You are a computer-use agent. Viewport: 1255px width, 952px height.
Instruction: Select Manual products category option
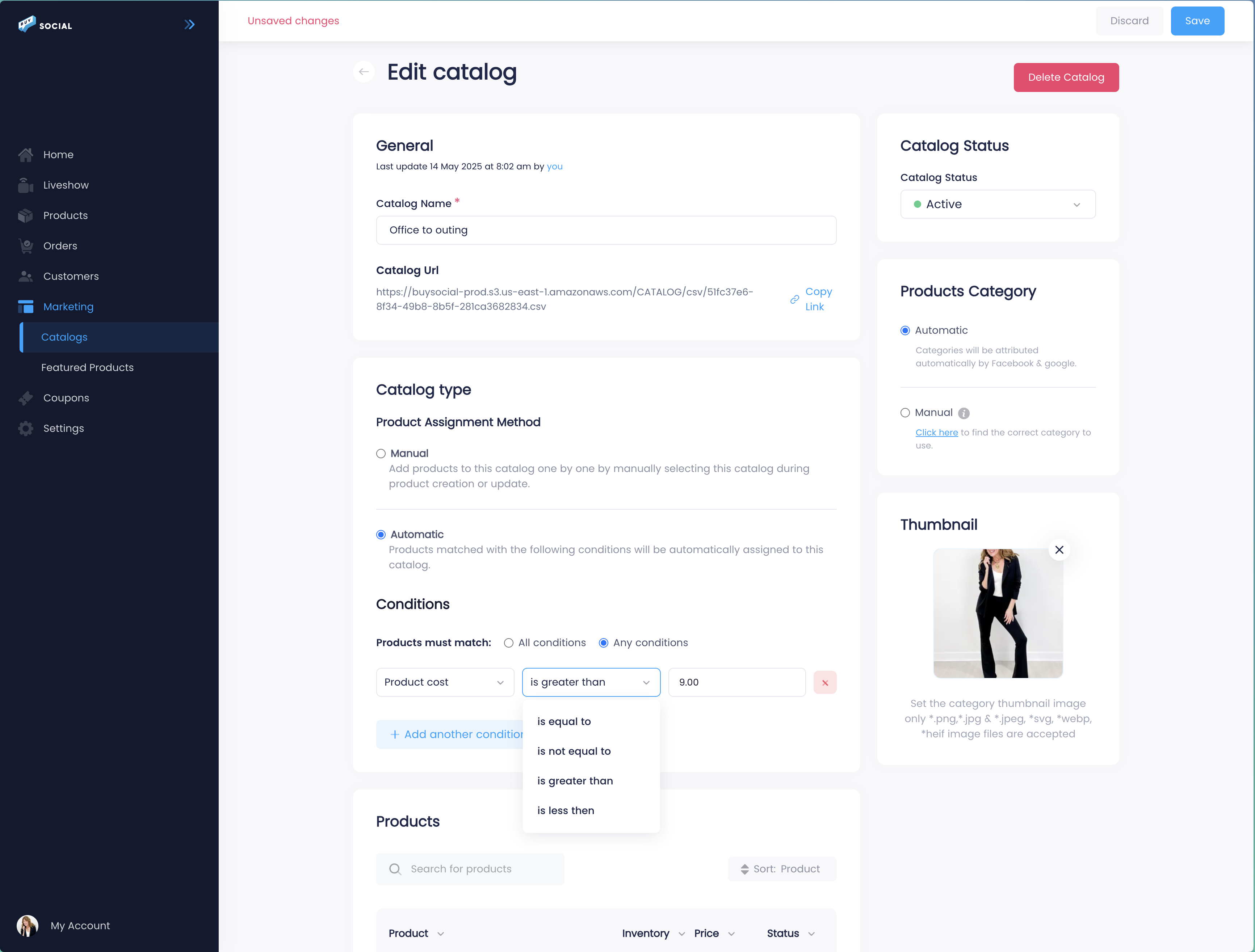[905, 412]
